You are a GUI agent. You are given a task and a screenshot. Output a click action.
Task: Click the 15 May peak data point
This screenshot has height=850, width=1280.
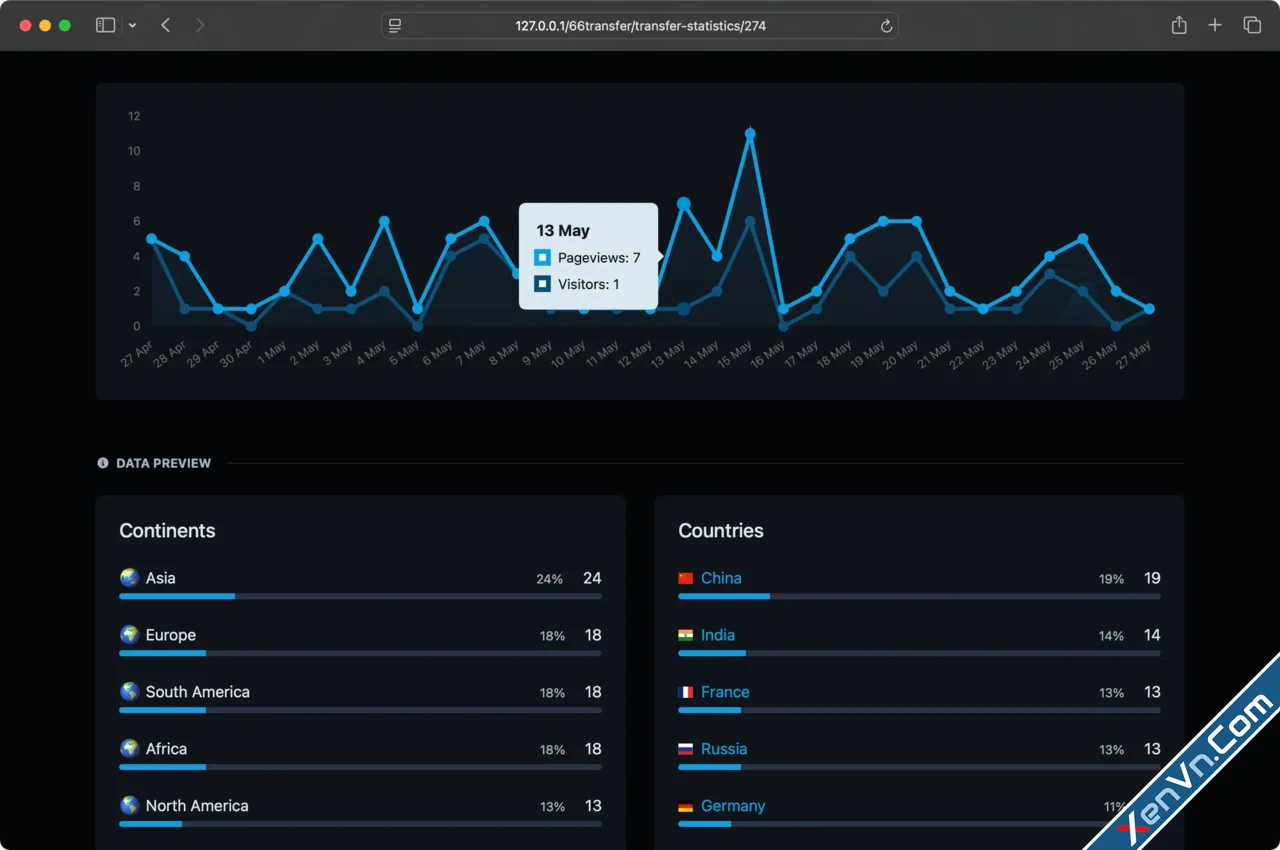pyautogui.click(x=750, y=134)
